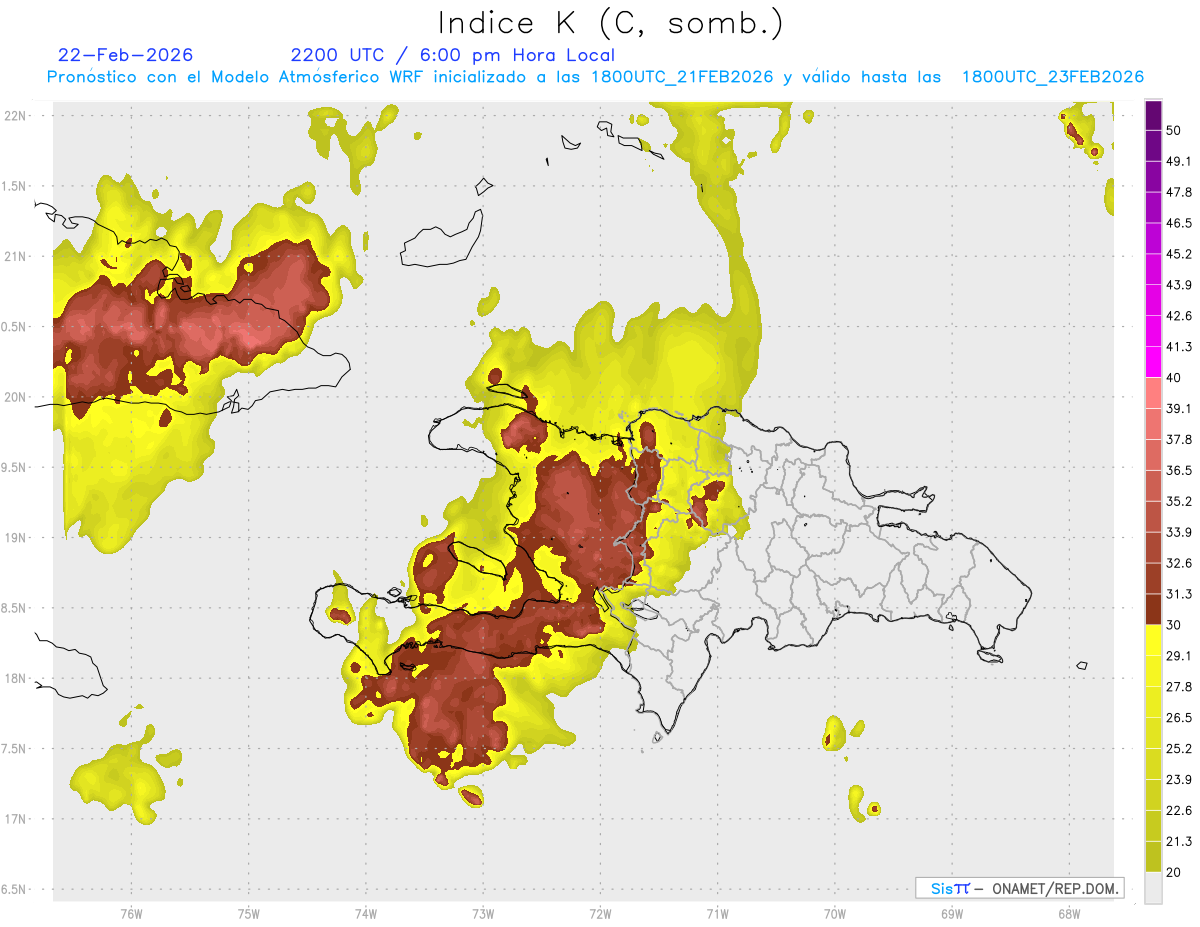Pick the salmon swatch between 39.1 and 40
The image size is (1200, 927).
click(1153, 393)
